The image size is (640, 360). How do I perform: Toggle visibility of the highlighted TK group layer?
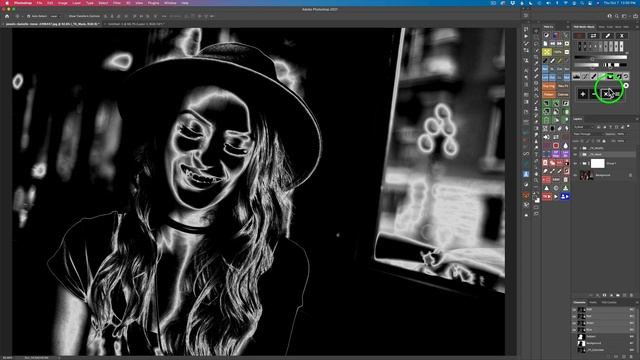point(575,154)
